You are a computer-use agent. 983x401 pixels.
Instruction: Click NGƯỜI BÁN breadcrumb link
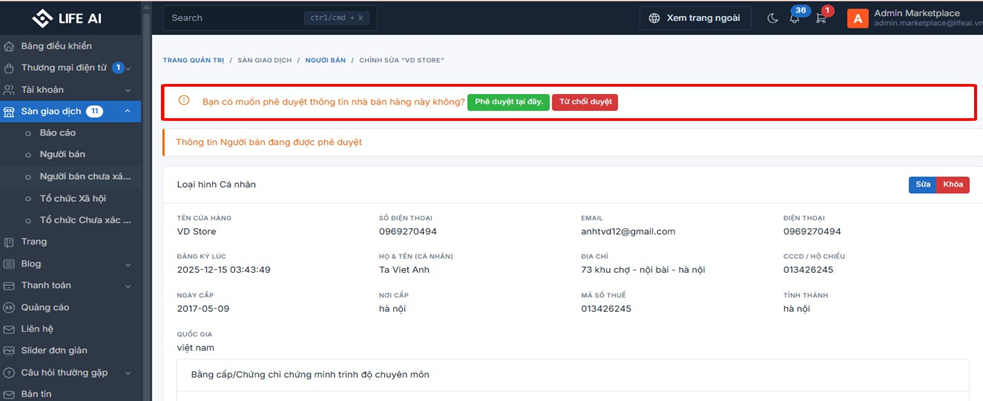[x=325, y=60]
